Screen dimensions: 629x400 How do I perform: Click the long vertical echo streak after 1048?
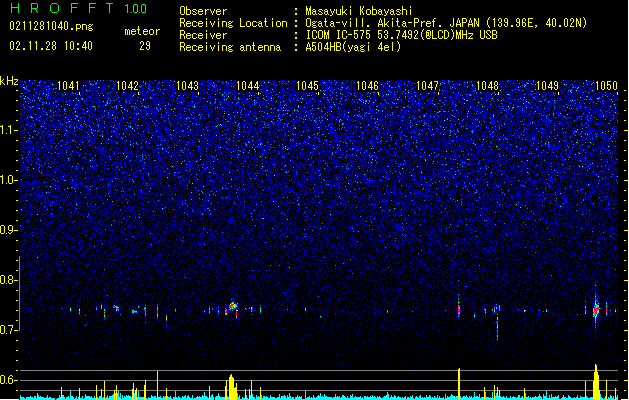pyautogui.click(x=497, y=325)
